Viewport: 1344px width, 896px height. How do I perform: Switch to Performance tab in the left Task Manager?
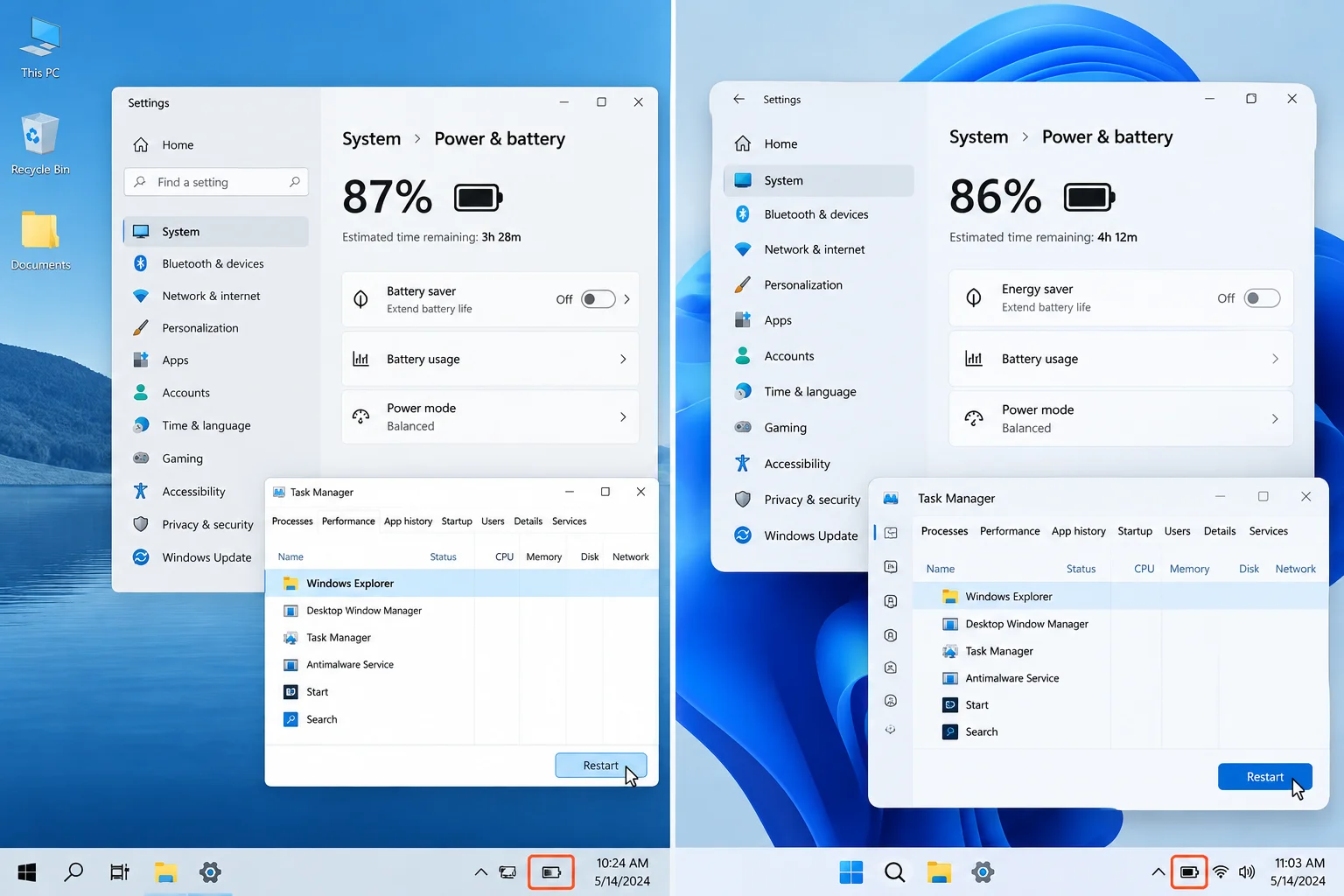coord(348,521)
